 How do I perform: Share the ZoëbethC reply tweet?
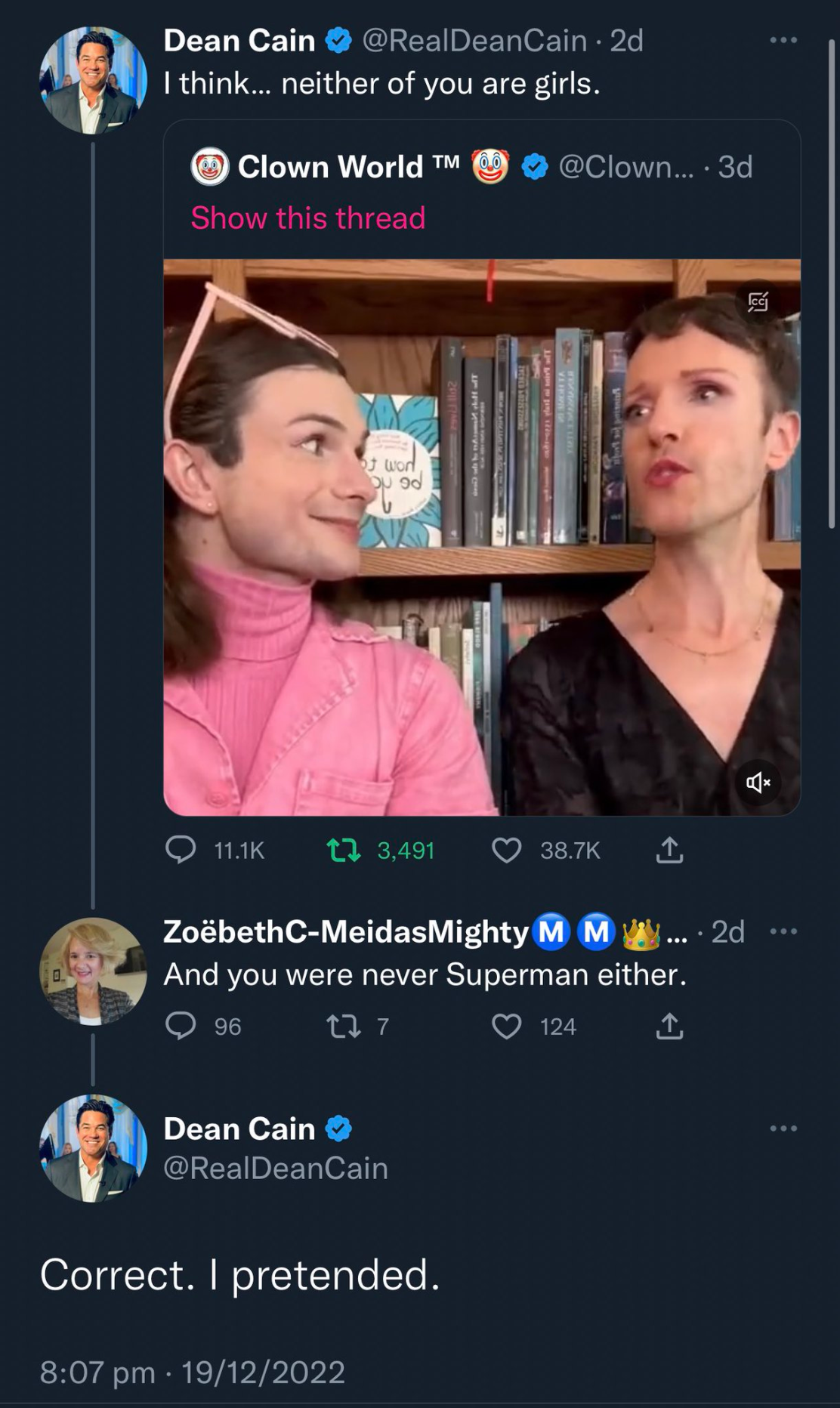[x=669, y=1026]
